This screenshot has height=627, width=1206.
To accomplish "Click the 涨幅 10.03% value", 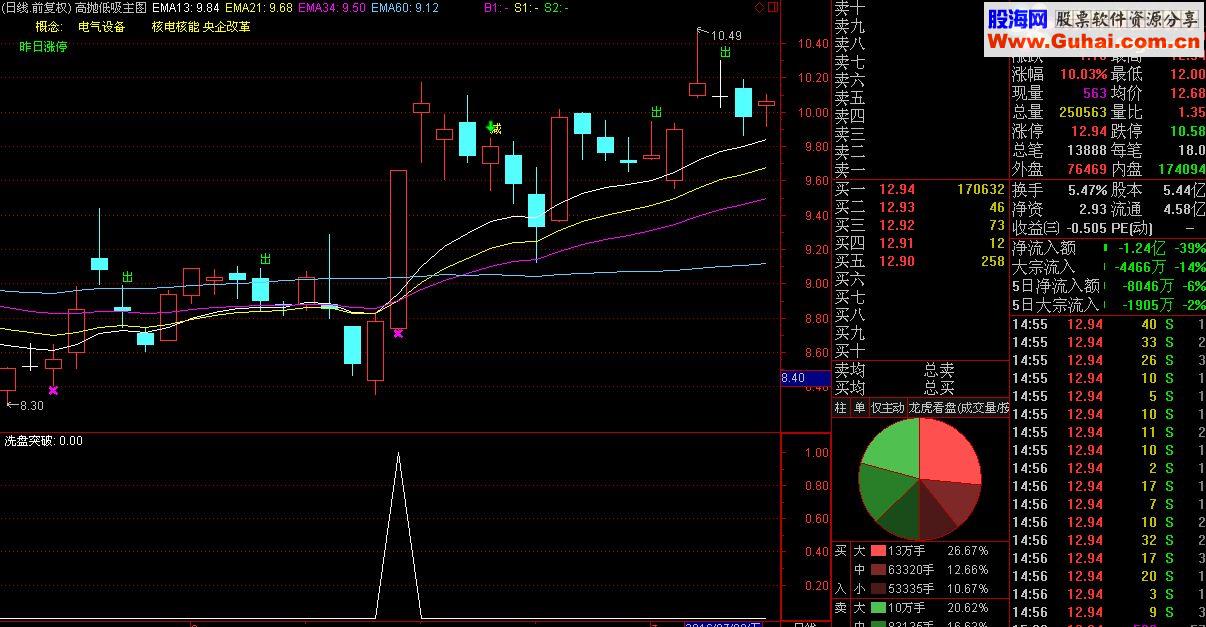I will (1082, 74).
